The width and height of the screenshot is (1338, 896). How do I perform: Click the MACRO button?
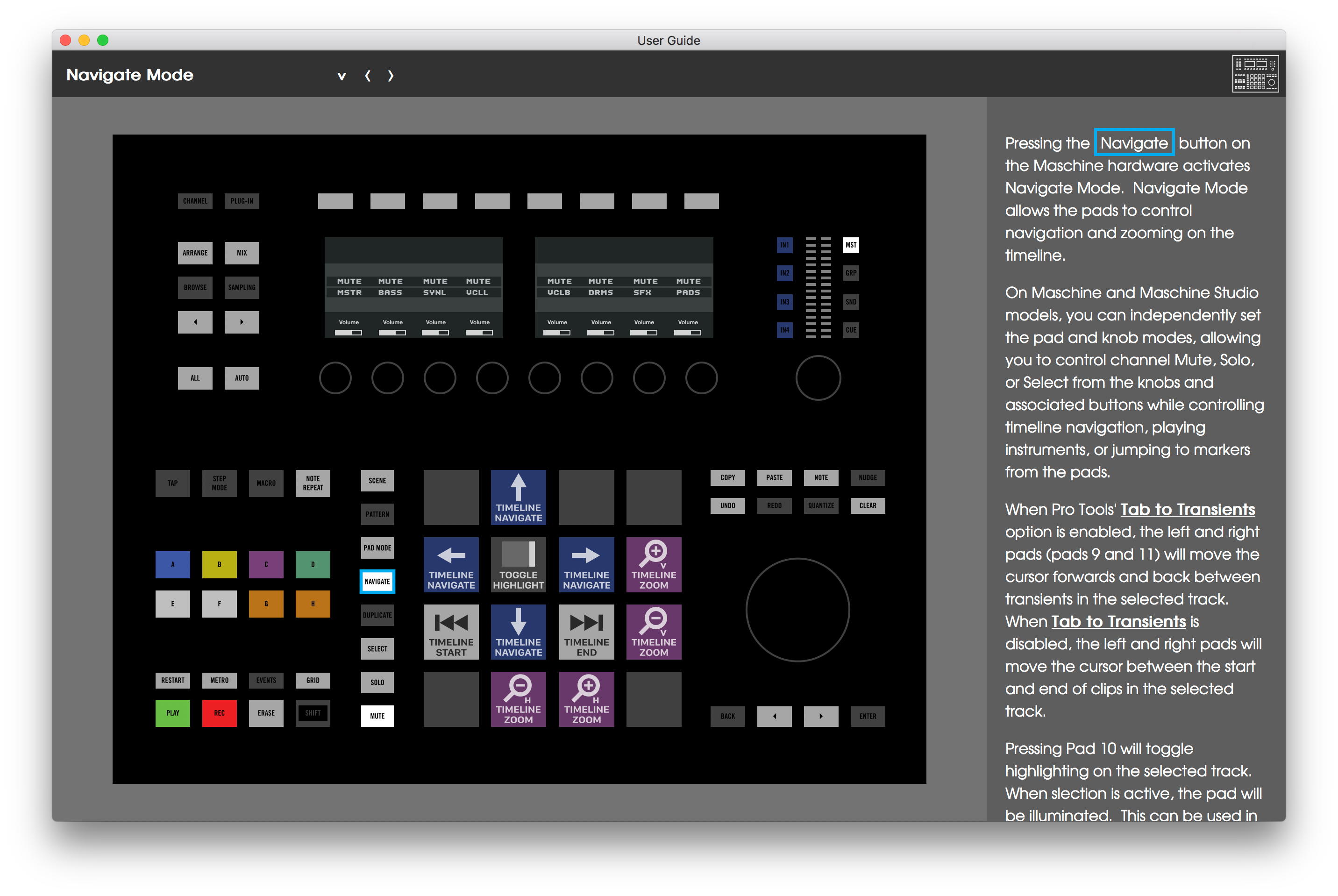[266, 484]
